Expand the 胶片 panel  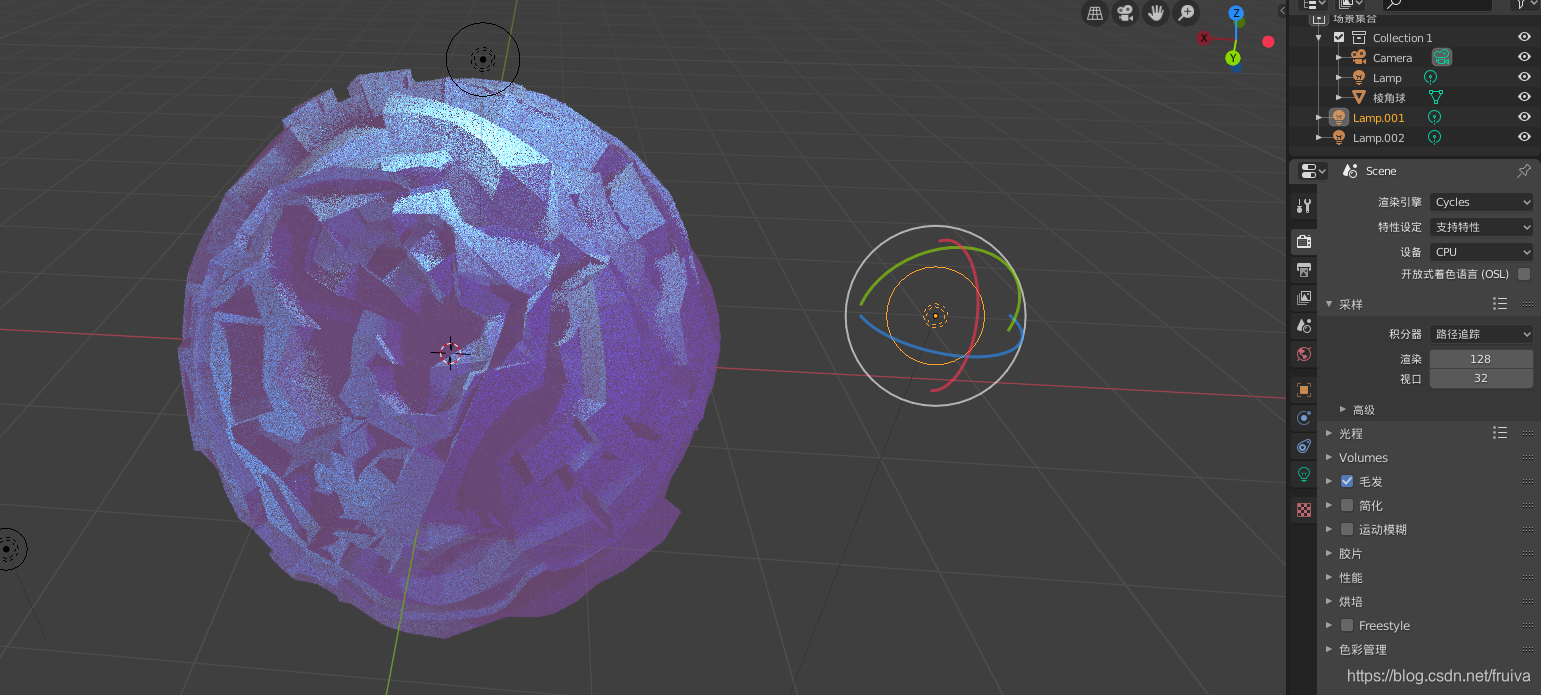(x=1329, y=553)
